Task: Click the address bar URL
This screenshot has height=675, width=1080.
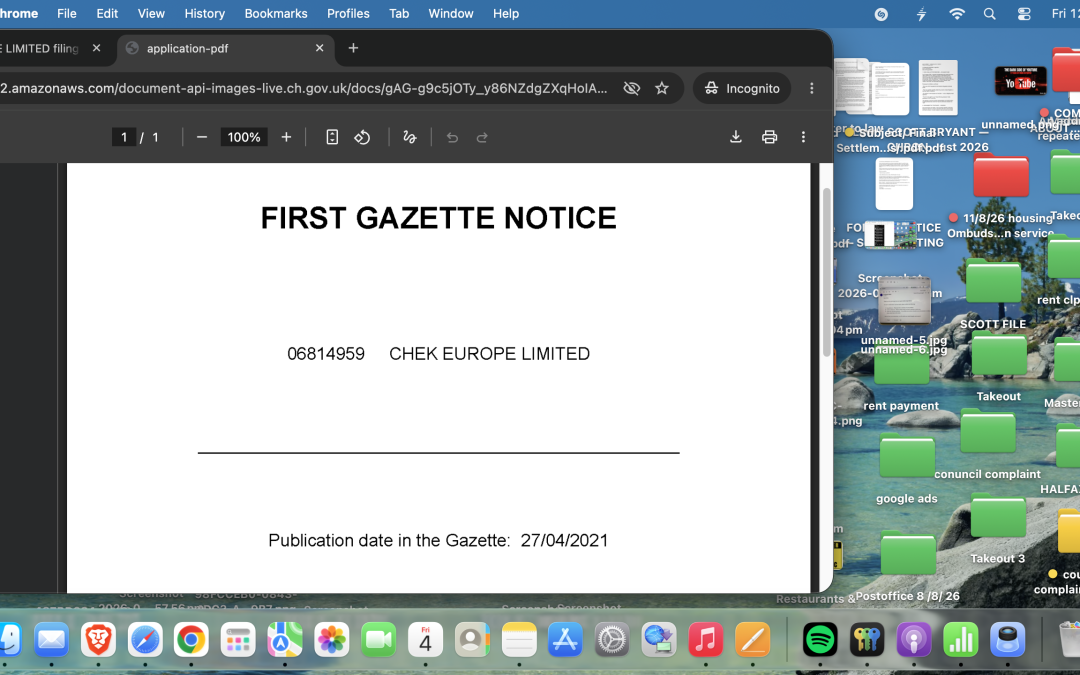Action: (304, 88)
